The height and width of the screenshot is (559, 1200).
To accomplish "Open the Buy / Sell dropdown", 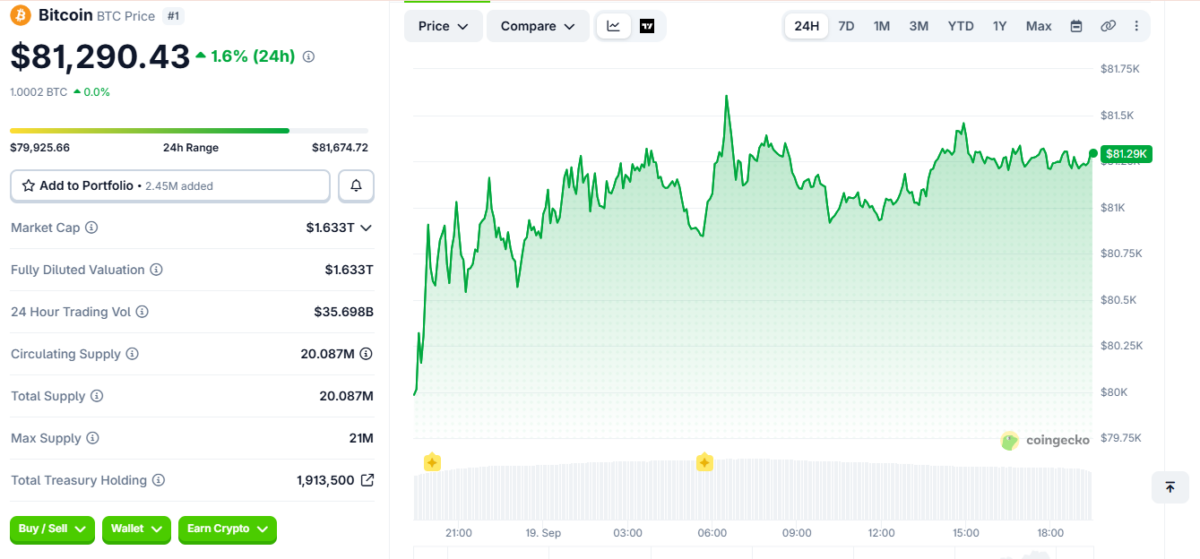I will (x=54, y=529).
